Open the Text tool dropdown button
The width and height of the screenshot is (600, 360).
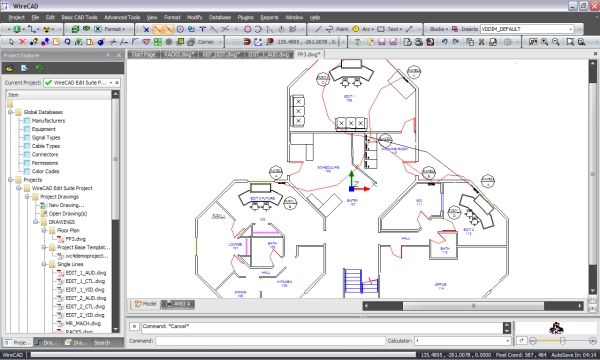coord(400,29)
